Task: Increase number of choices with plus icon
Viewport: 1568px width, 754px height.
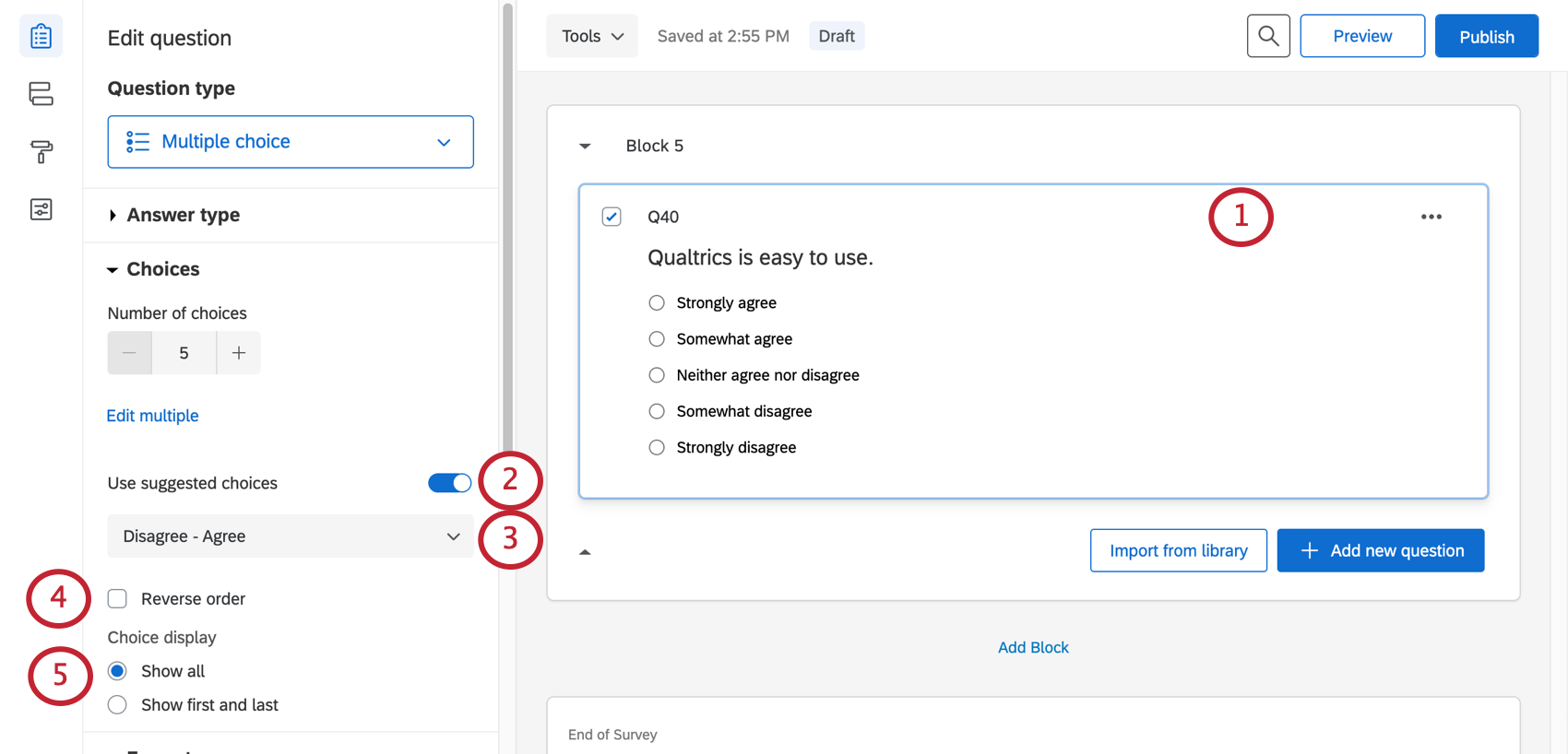Action: tap(238, 352)
